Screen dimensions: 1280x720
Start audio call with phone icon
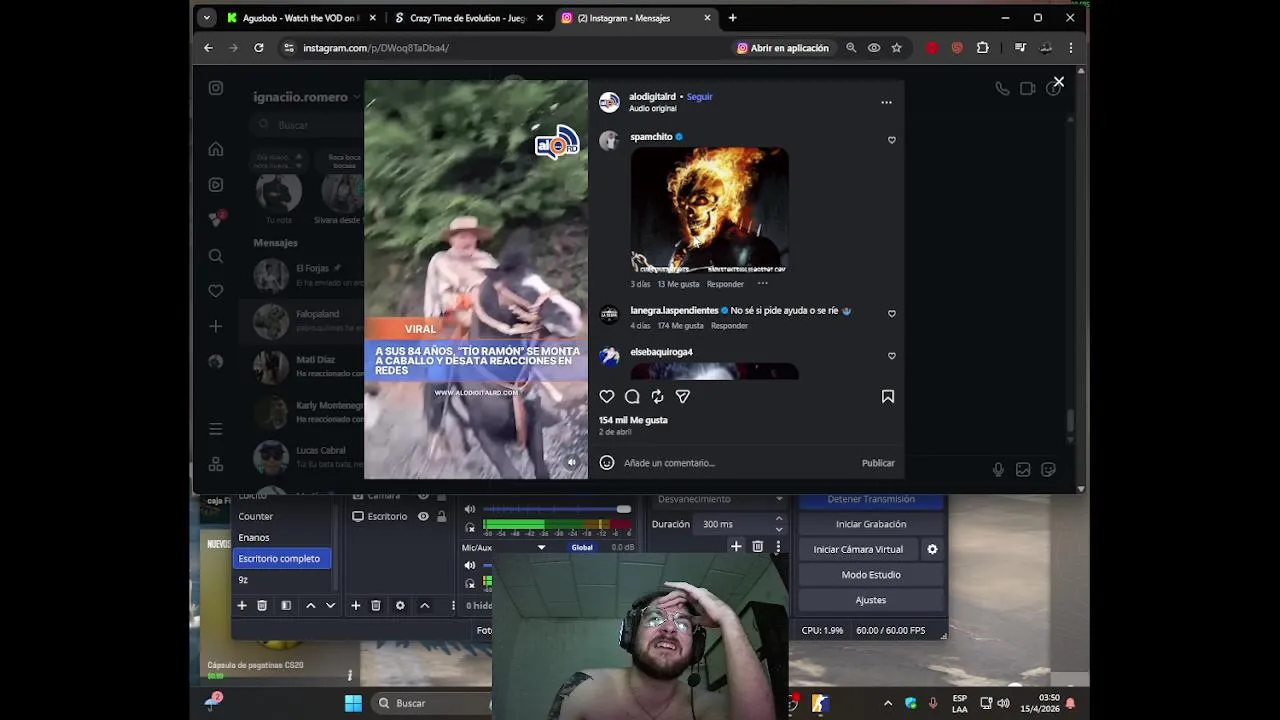(1002, 89)
